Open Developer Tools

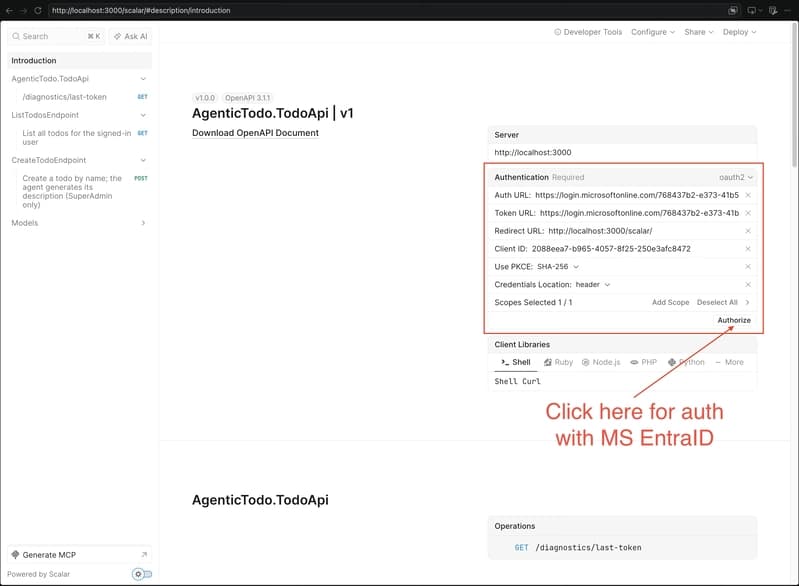tap(588, 32)
